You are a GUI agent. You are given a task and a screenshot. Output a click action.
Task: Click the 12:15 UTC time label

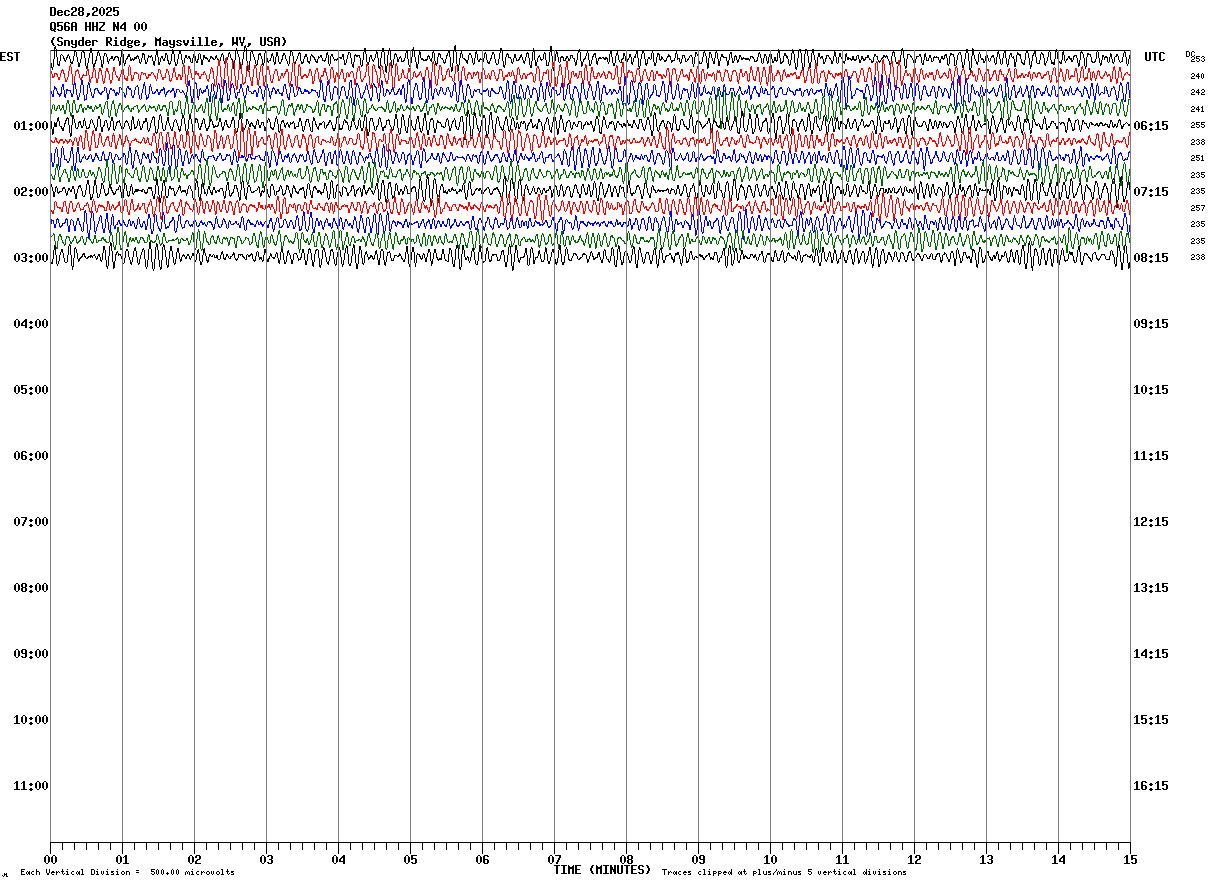tap(1150, 522)
